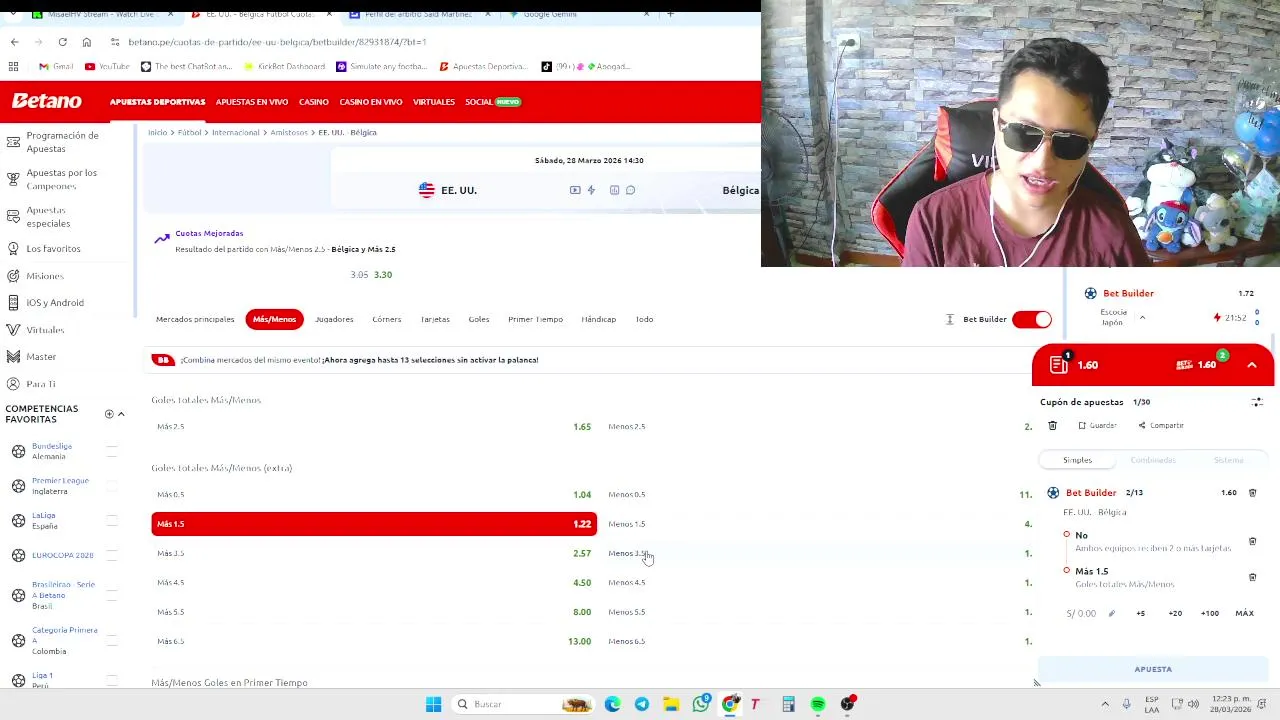Select Más 3.5 odds 2.57
This screenshot has height=720, width=1280.
pyautogui.click(x=374, y=553)
